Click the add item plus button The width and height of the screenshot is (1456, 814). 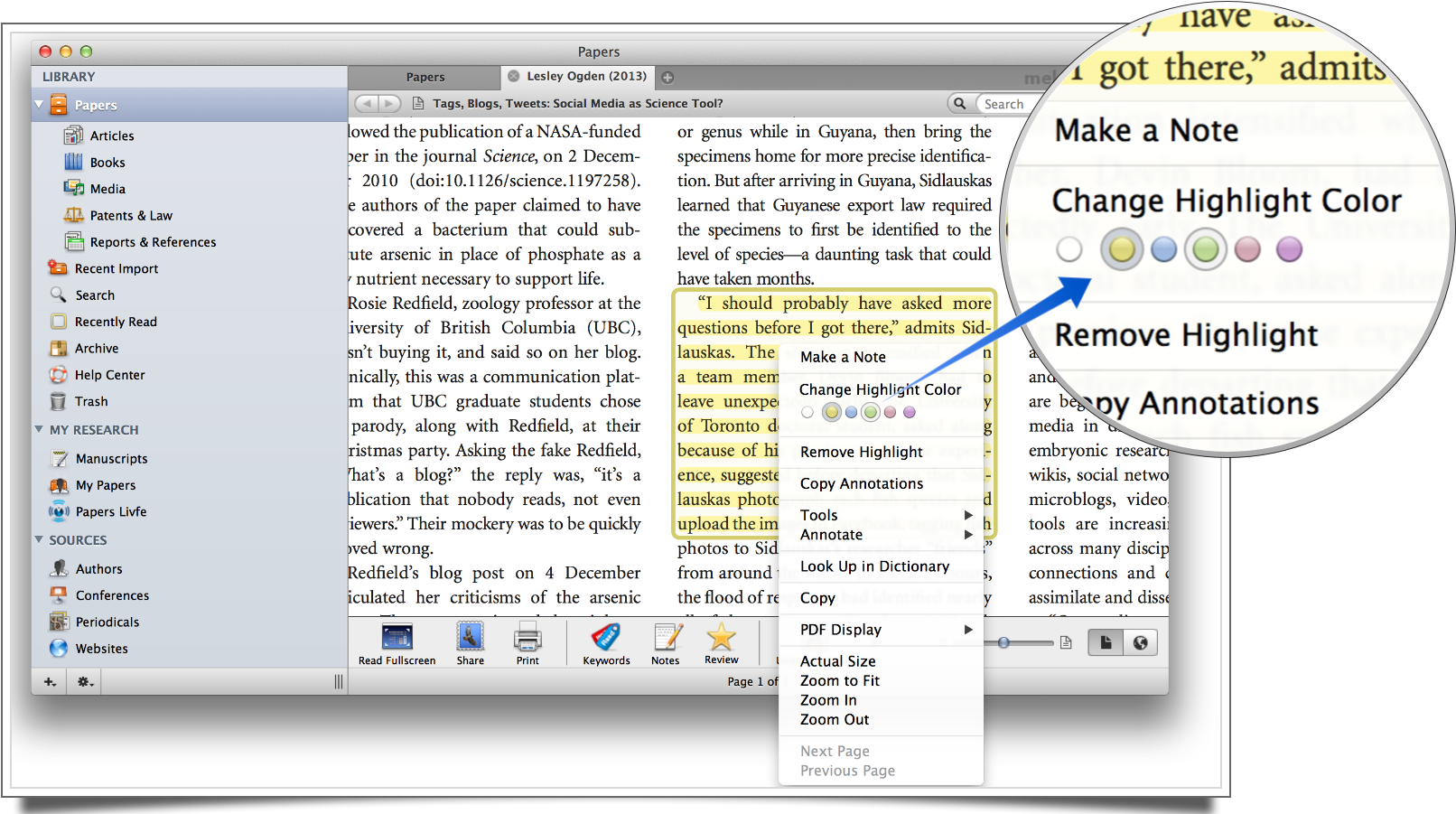click(50, 681)
